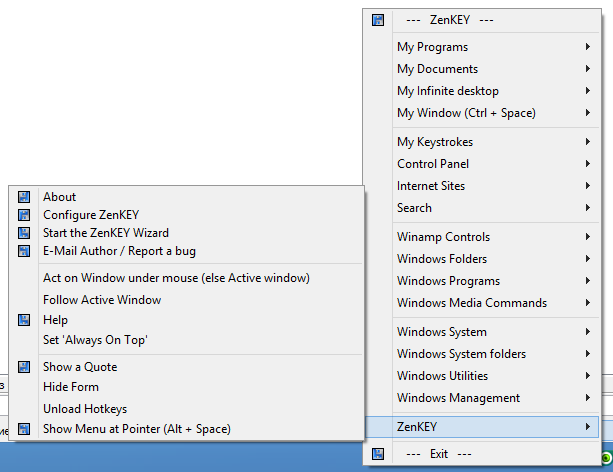This screenshot has width=613, height=472.
Task: Toggle Act on Window under mouse option
Action: (176, 277)
